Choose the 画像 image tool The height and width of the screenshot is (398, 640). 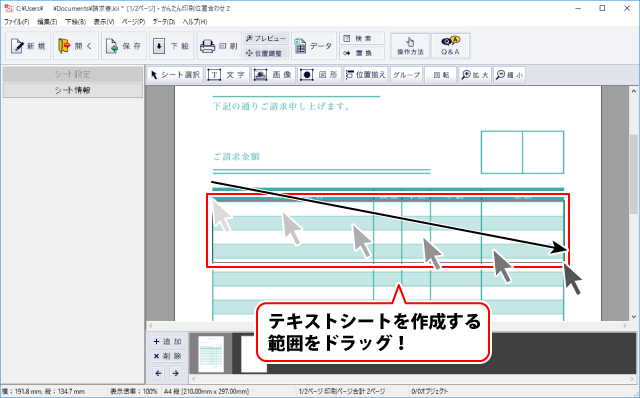[273, 75]
